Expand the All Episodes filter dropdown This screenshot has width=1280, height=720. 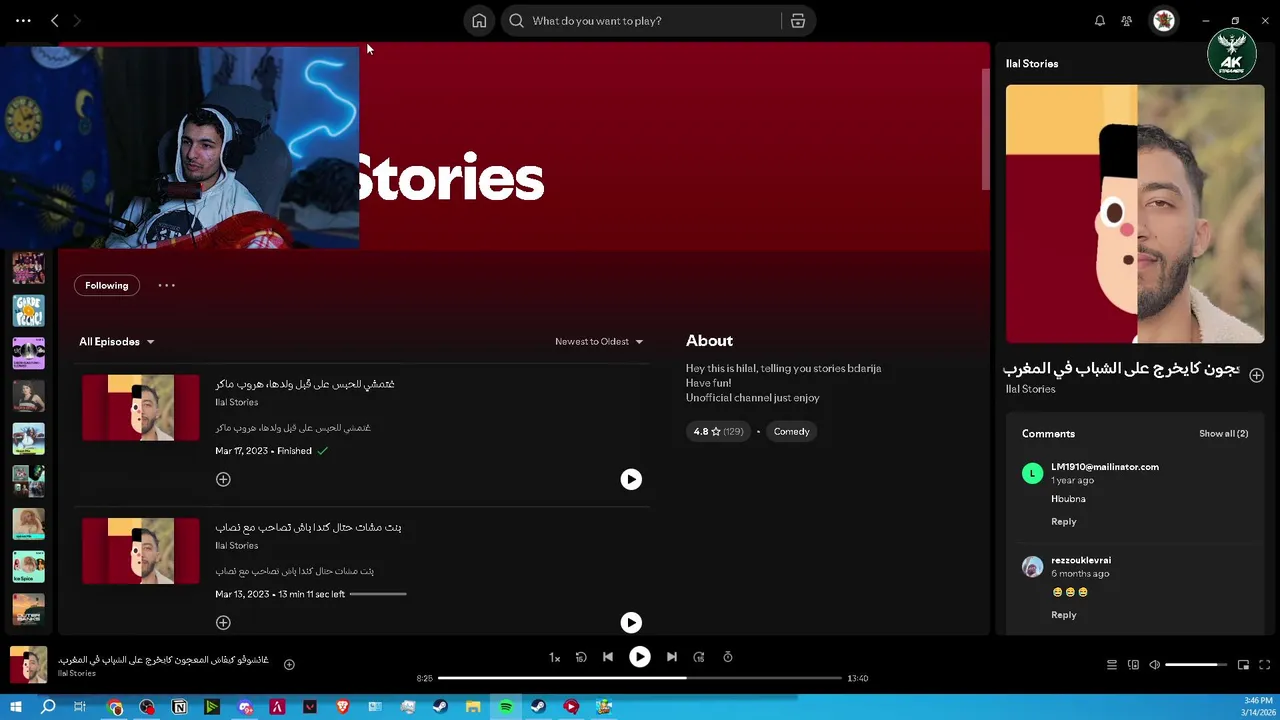click(x=117, y=342)
